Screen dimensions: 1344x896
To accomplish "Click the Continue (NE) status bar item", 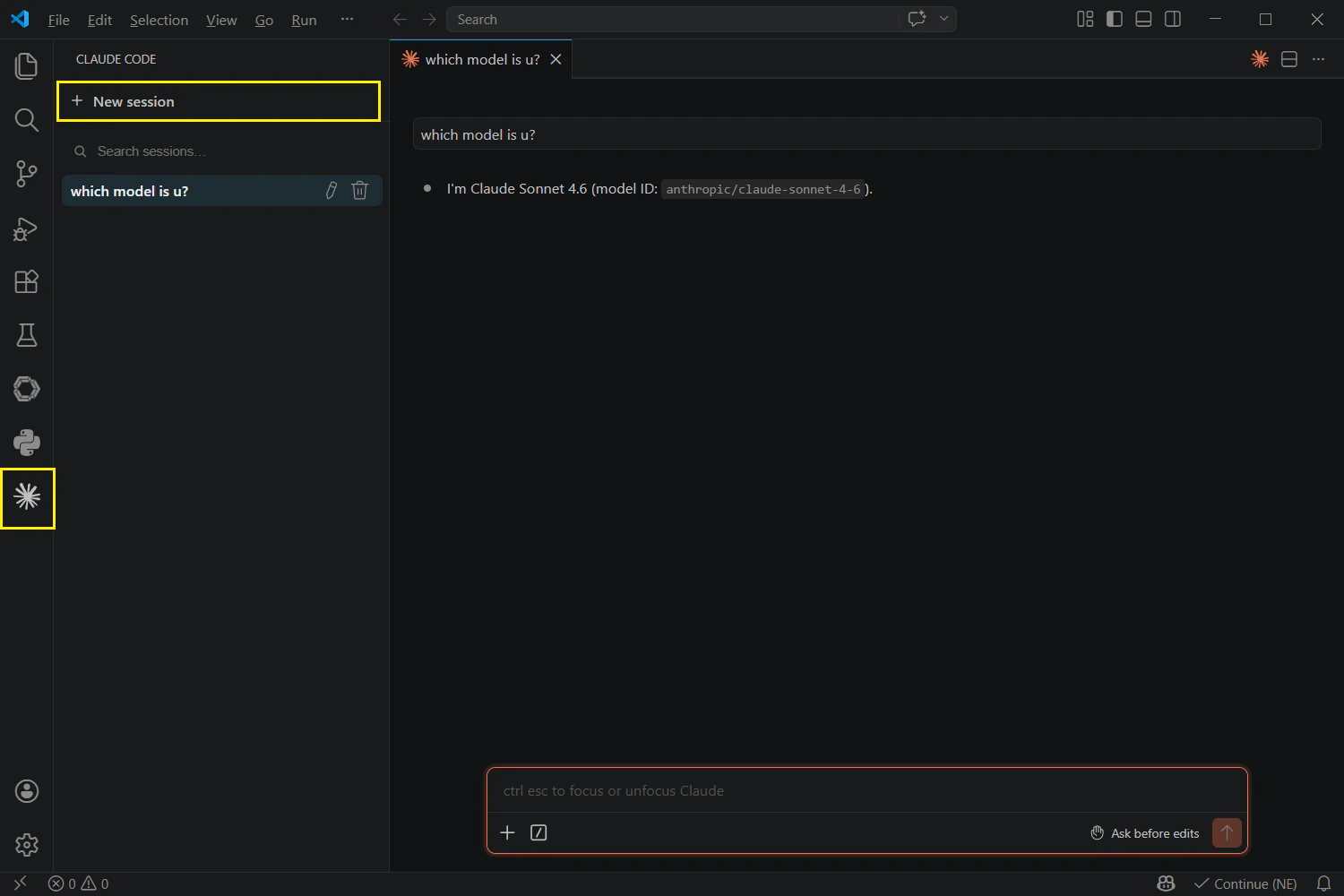I will [1245, 883].
